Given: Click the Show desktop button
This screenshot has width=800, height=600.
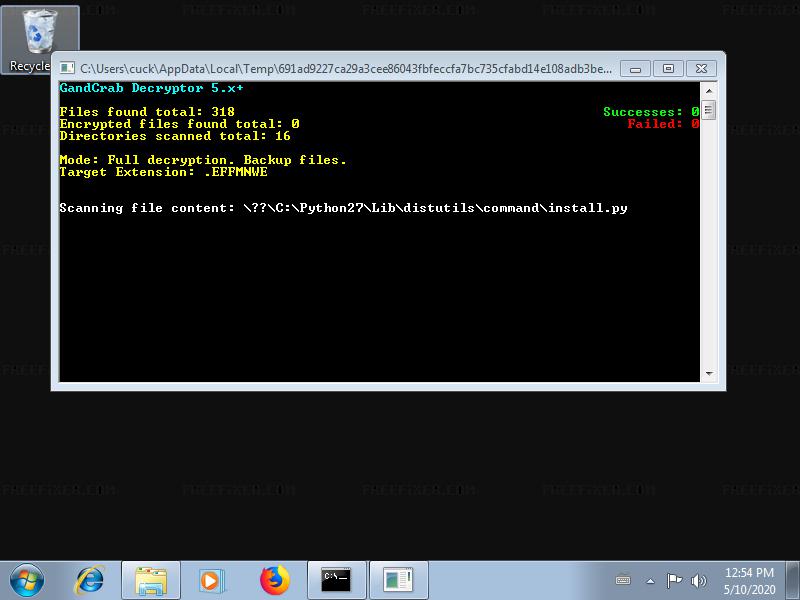Looking at the screenshot, I should point(792,580).
